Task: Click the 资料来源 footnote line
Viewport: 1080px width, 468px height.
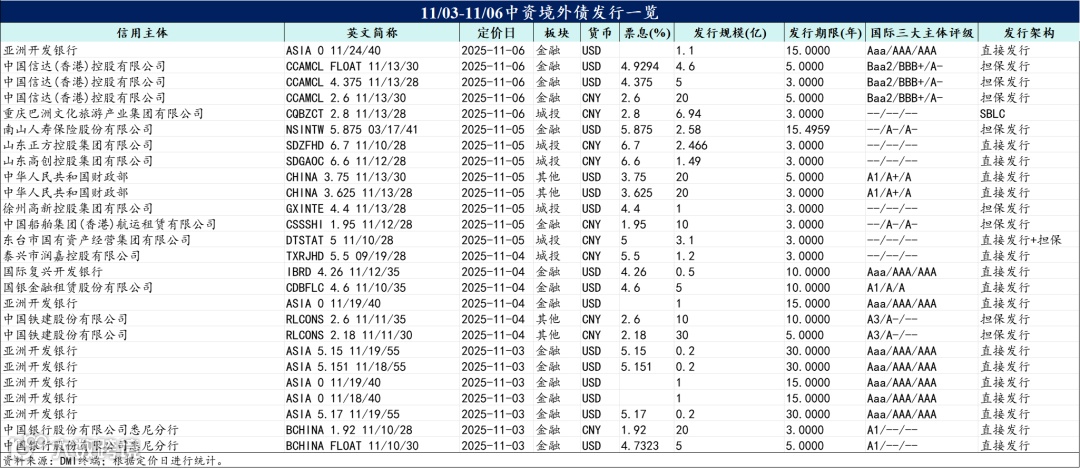Action: tap(113, 460)
